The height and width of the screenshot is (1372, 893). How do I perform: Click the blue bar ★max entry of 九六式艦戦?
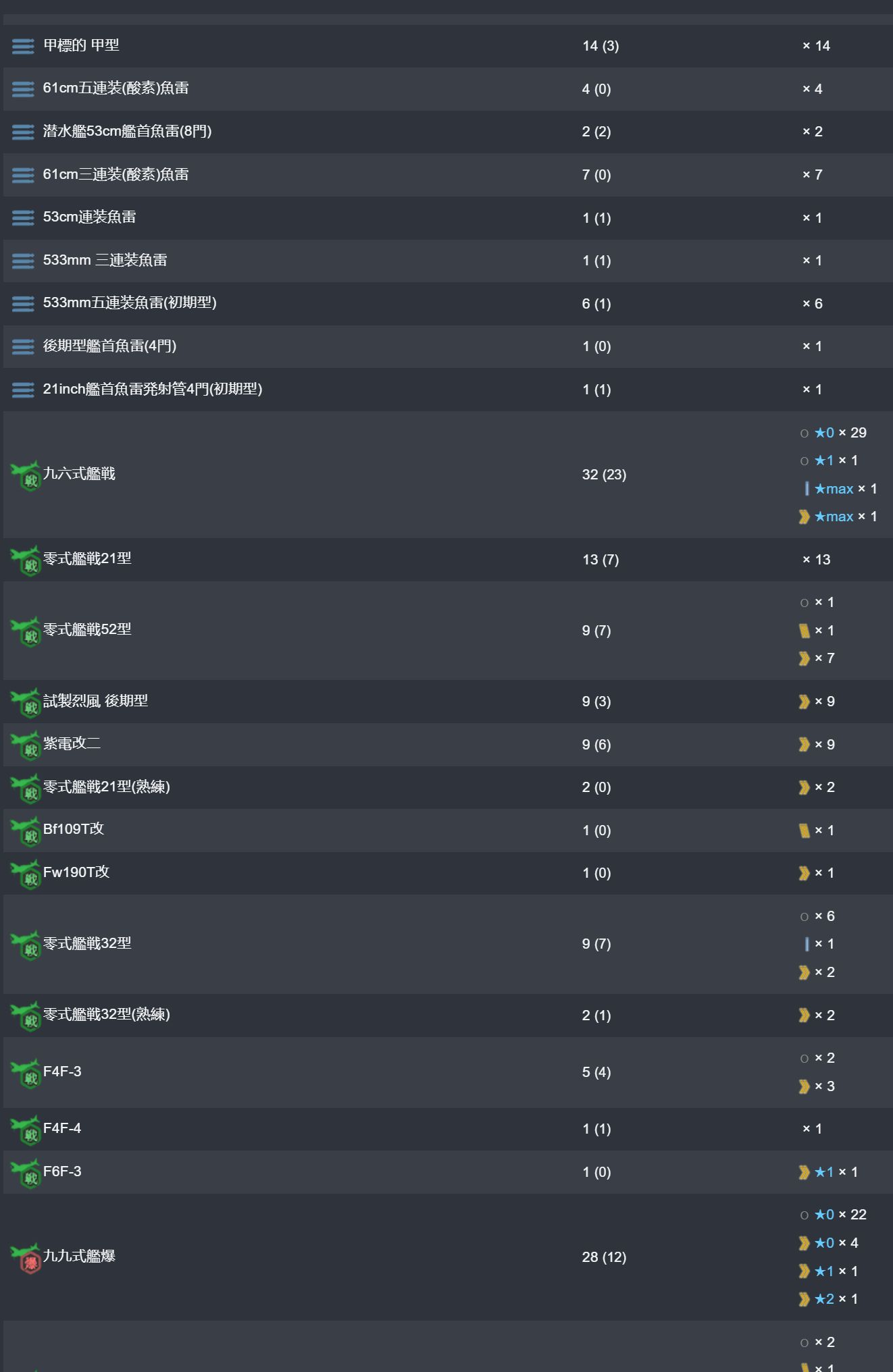coord(840,489)
